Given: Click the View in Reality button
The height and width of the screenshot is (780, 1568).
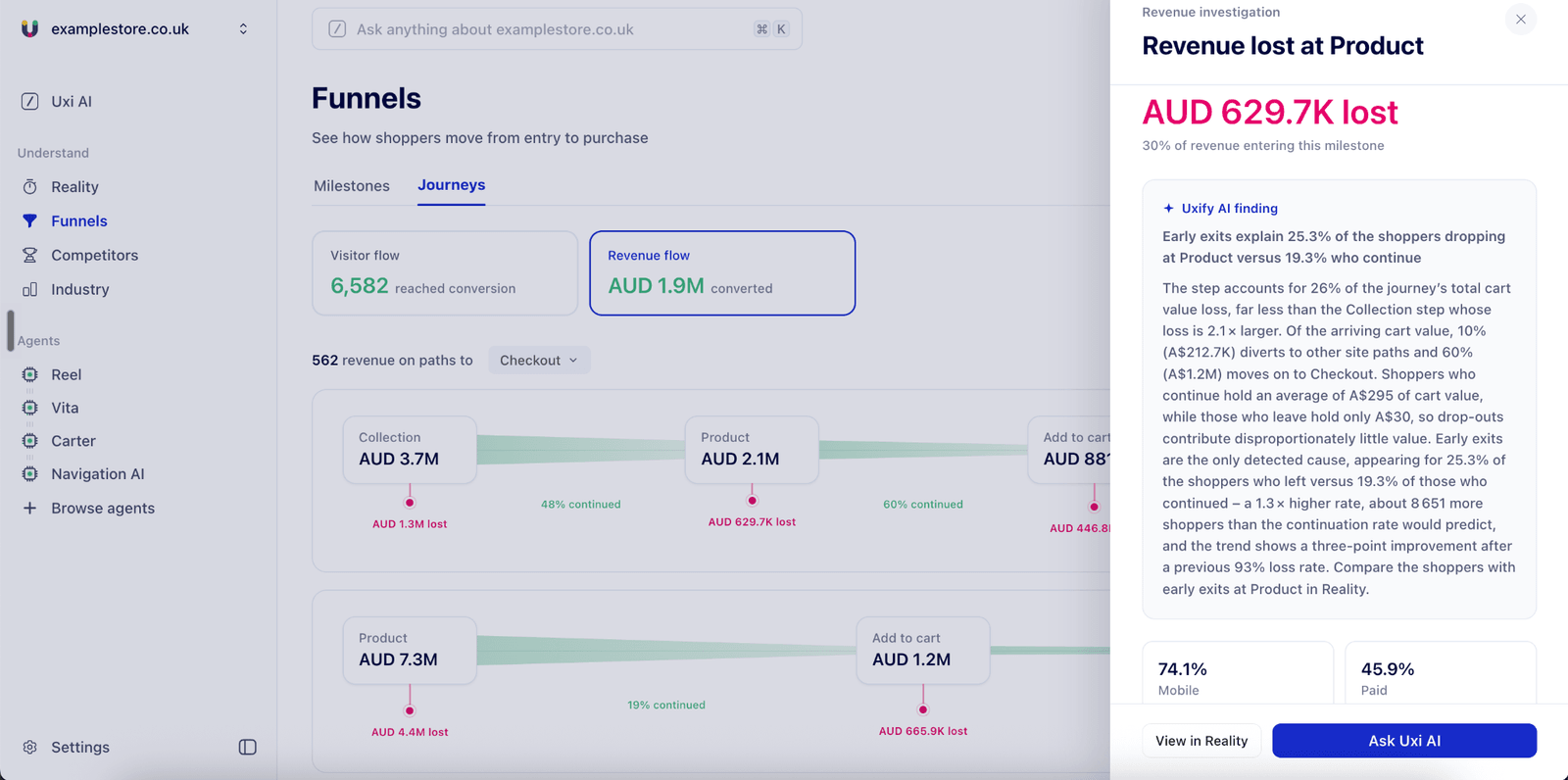Looking at the screenshot, I should (1201, 741).
